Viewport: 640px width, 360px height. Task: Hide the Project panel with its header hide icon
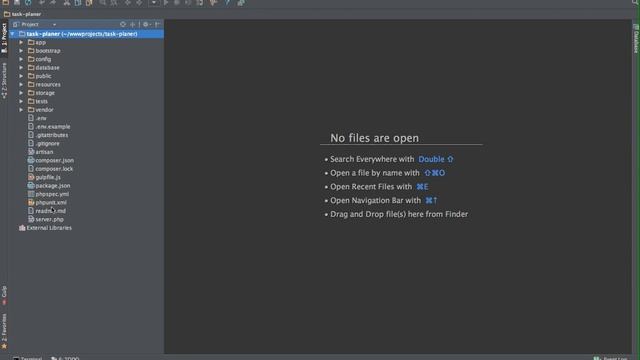pyautogui.click(x=157, y=24)
